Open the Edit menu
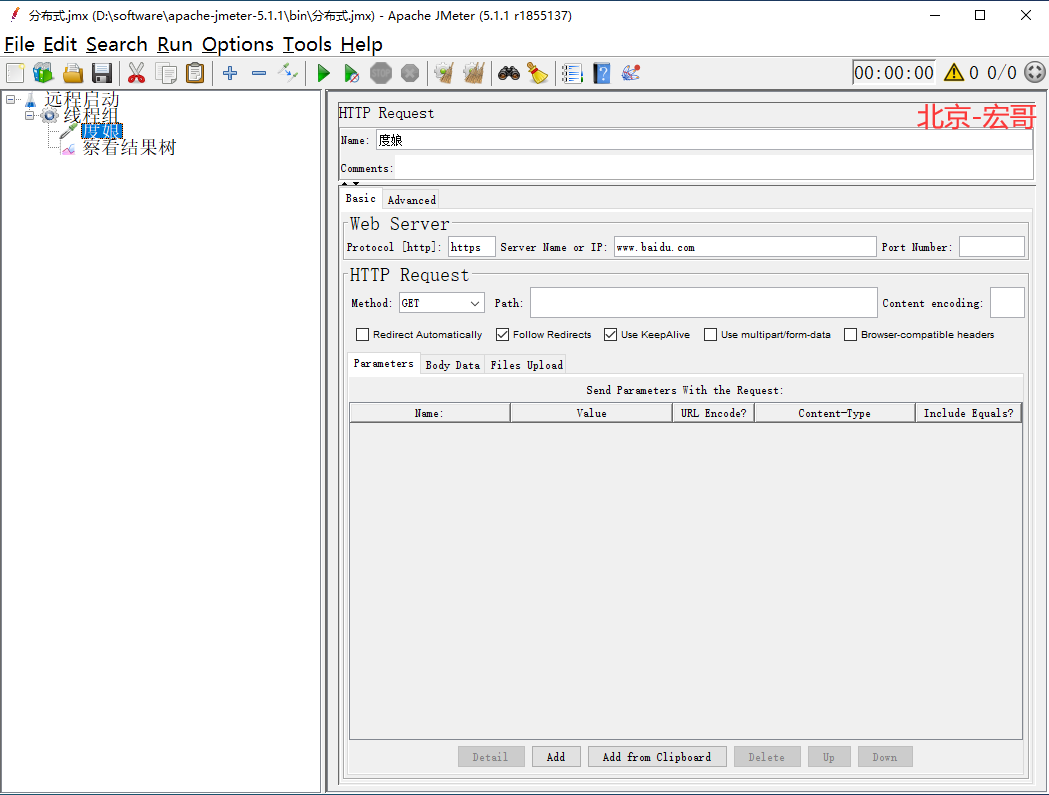 (60, 45)
